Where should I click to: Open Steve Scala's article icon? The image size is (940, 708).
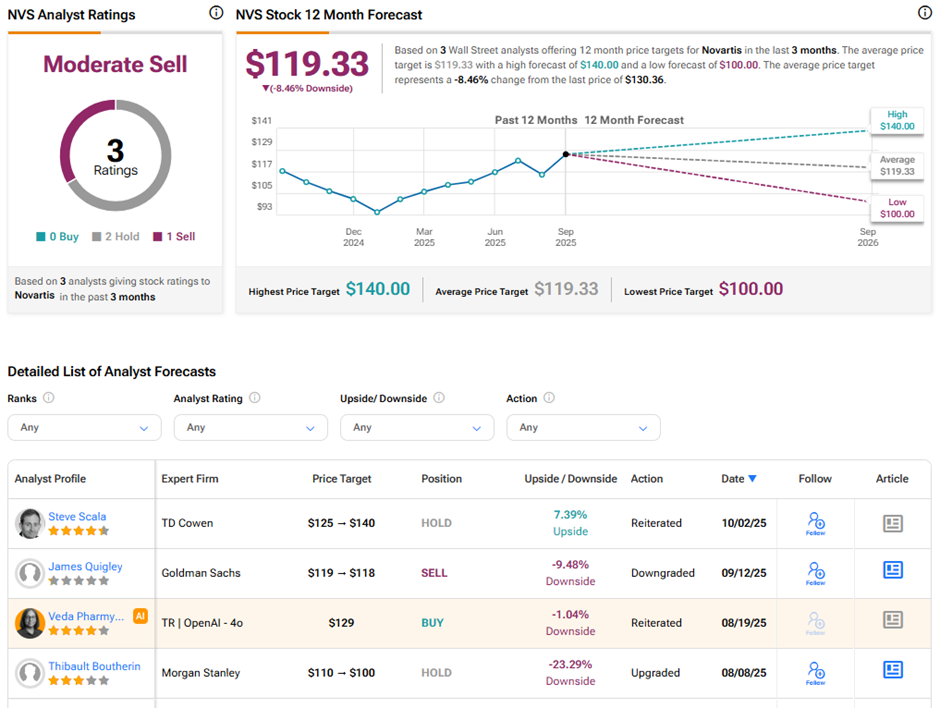[x=893, y=523]
